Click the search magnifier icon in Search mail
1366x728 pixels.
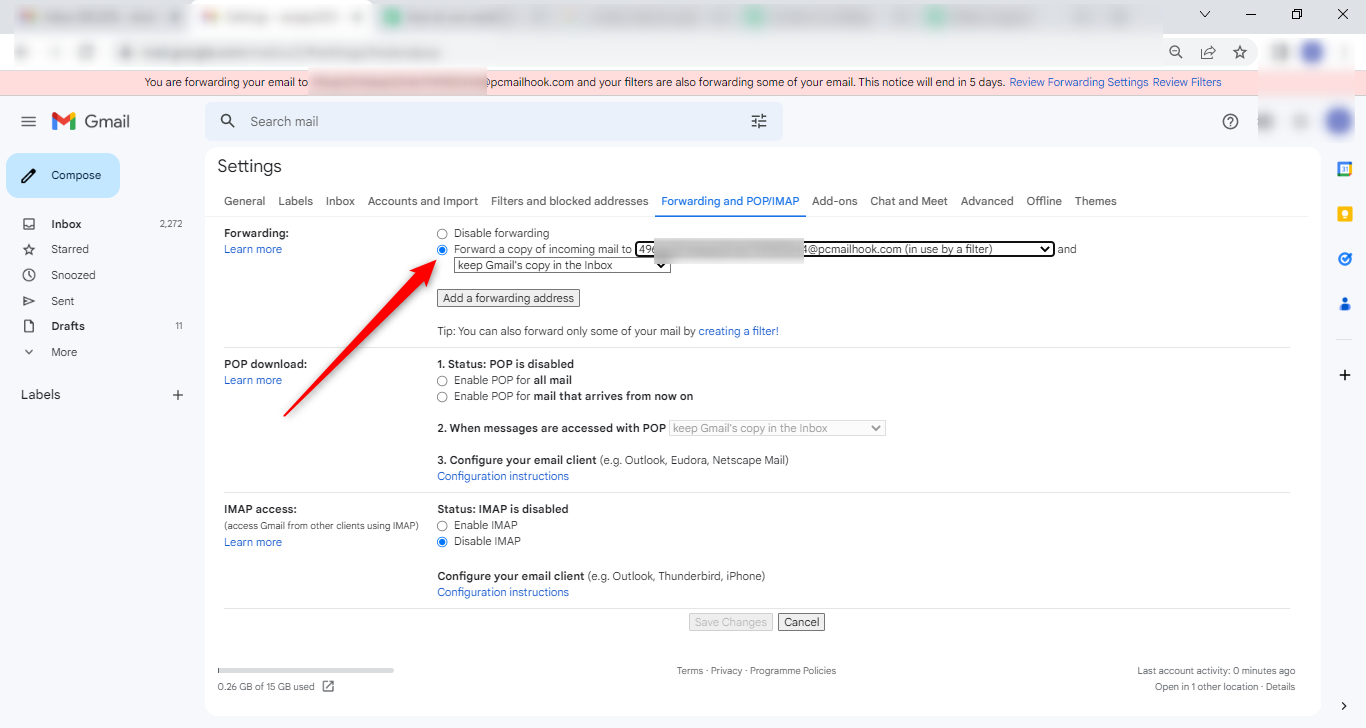click(228, 121)
